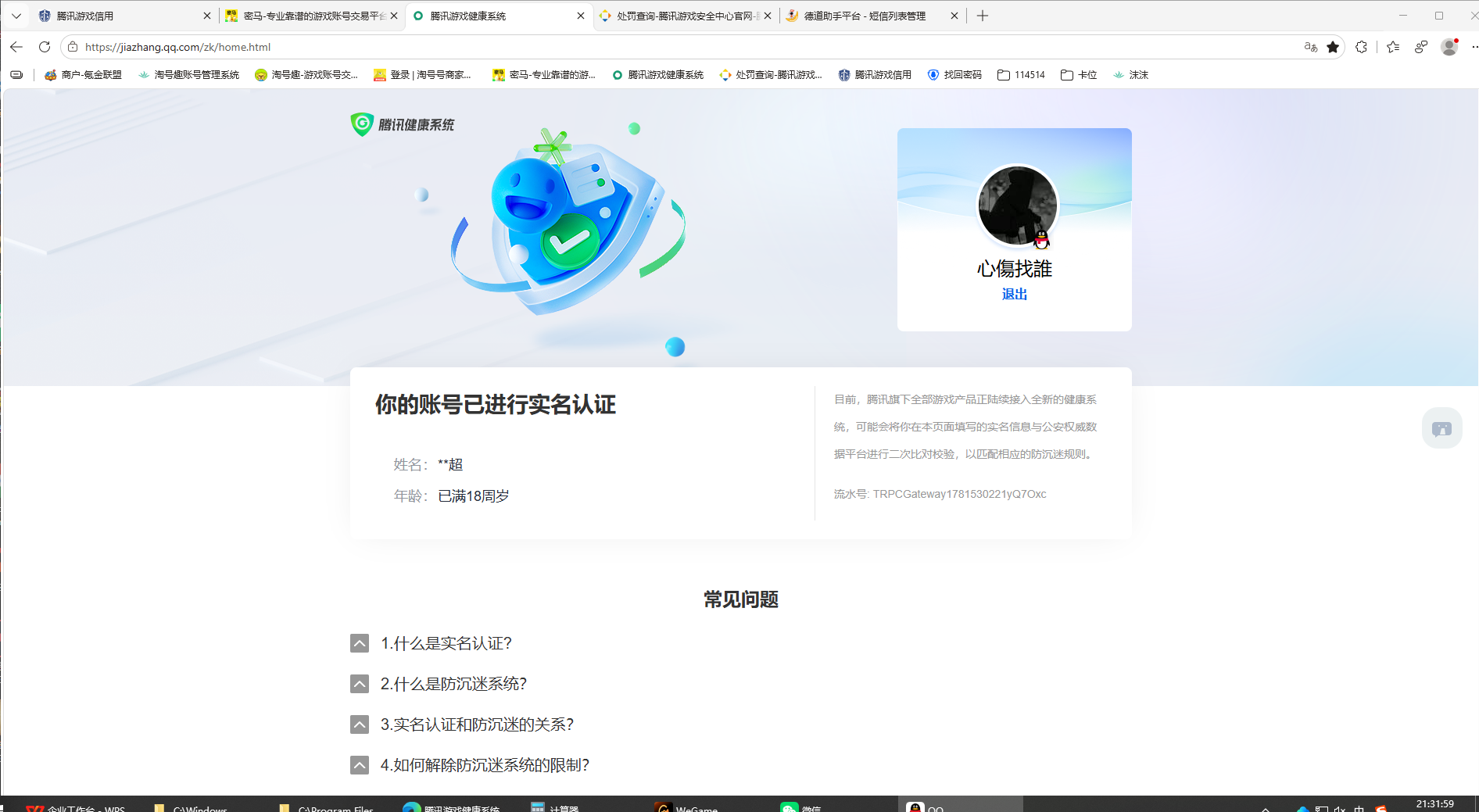Click the 常见问题 heading
Viewport: 1479px width, 812px height.
pos(740,599)
